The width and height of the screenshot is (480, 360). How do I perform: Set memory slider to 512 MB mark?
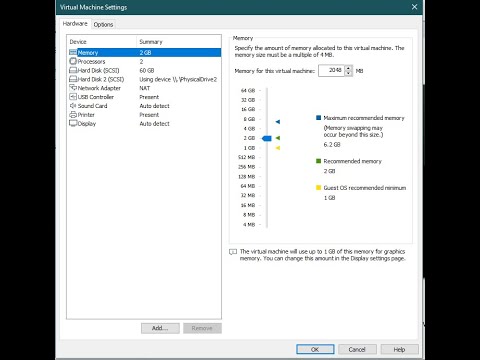coord(267,157)
